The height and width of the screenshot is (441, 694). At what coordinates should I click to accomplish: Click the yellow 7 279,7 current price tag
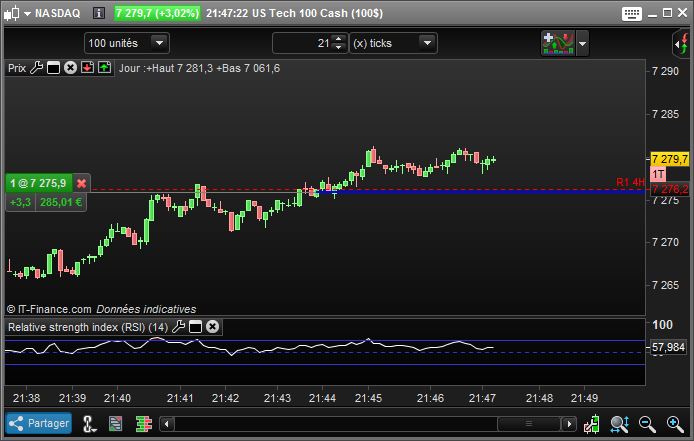670,159
